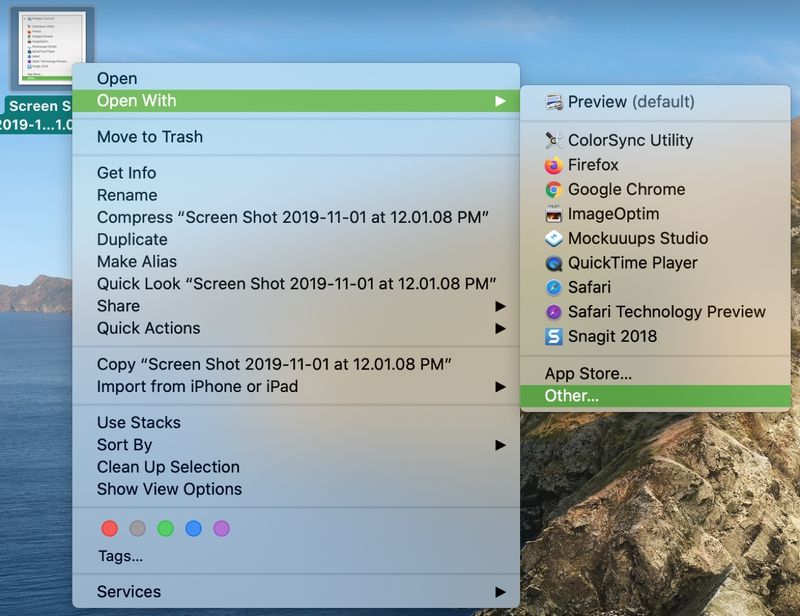Open with Mockuuups Studio
Screen dimensions: 800x616
tap(656, 238)
